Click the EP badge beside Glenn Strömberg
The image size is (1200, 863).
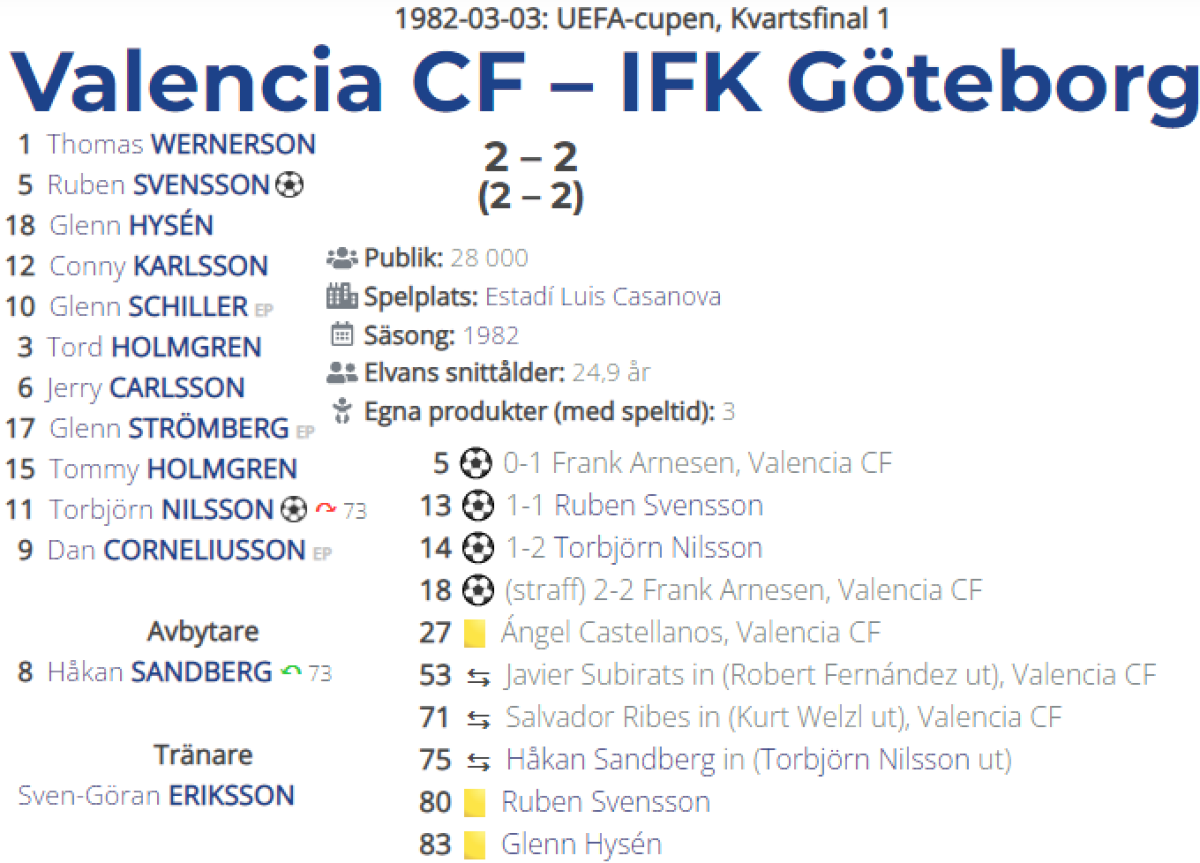[305, 432]
